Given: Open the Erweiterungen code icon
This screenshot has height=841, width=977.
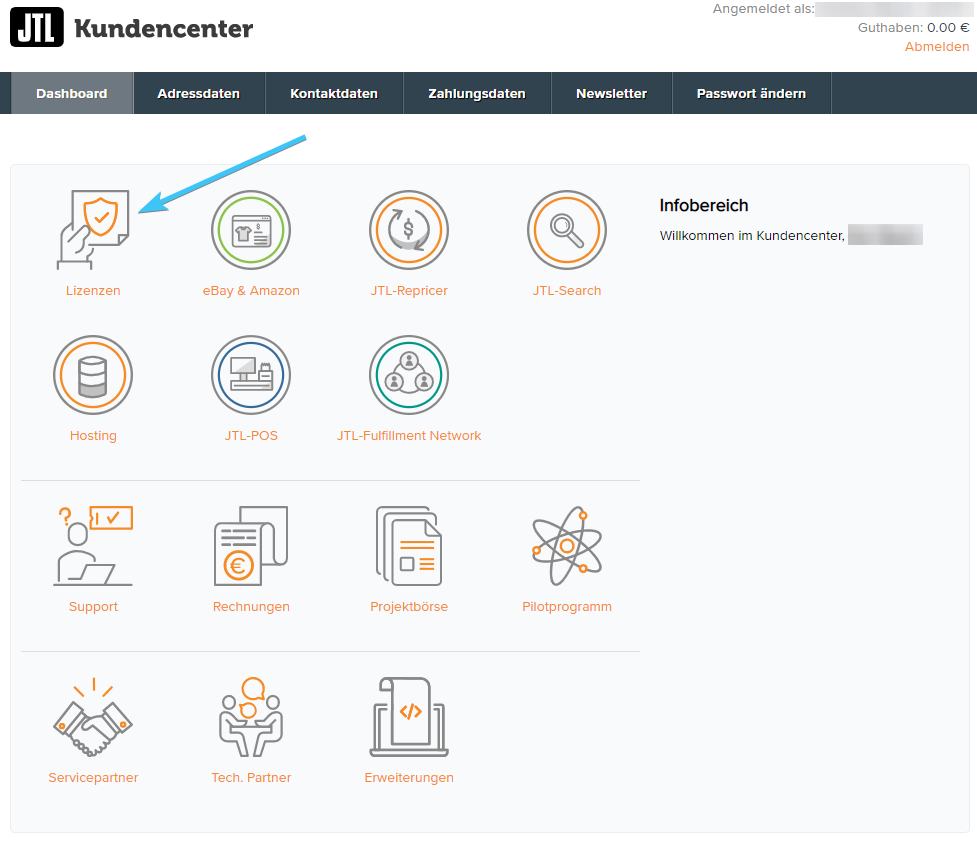Looking at the screenshot, I should coord(409,717).
